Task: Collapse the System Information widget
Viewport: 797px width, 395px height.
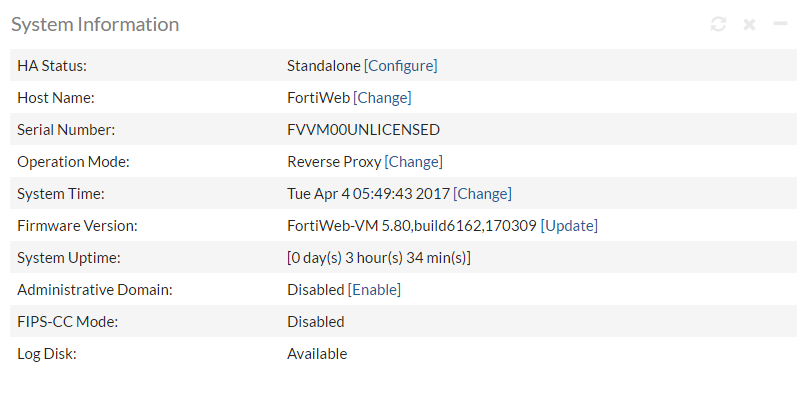Action: click(780, 23)
